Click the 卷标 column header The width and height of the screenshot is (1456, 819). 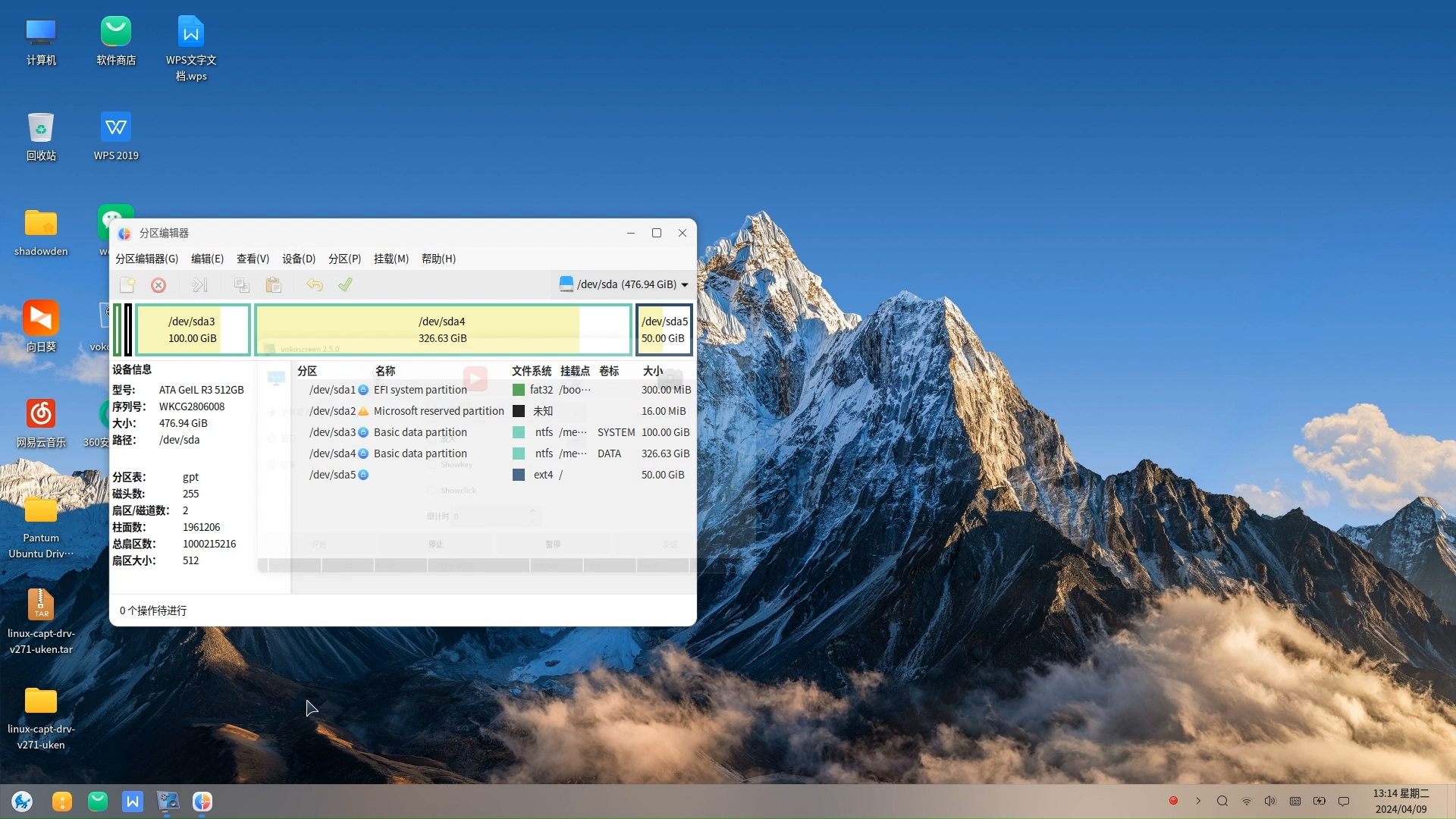[609, 371]
